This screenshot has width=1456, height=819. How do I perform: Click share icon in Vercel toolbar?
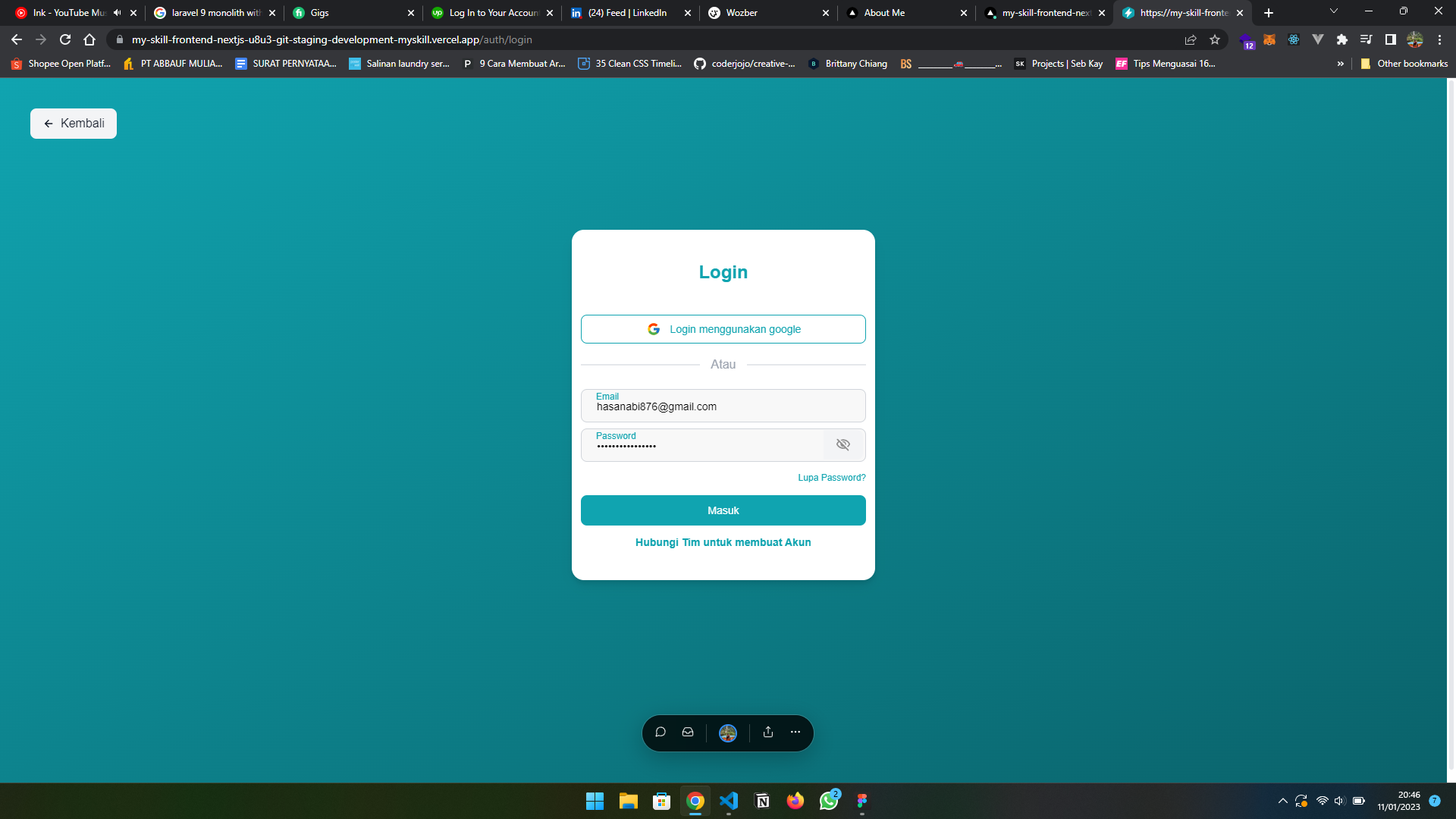[x=768, y=732]
